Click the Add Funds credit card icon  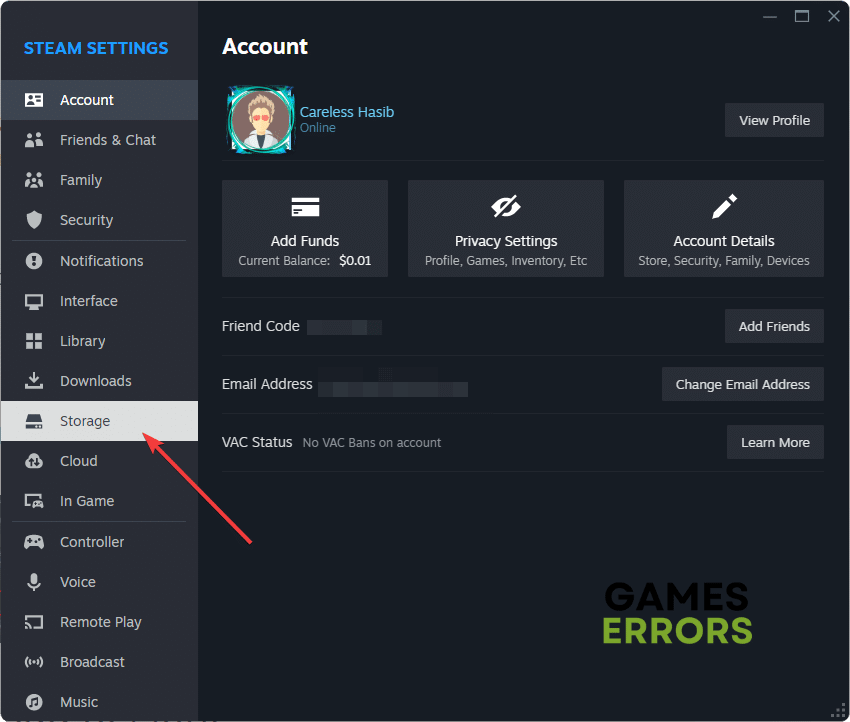305,207
